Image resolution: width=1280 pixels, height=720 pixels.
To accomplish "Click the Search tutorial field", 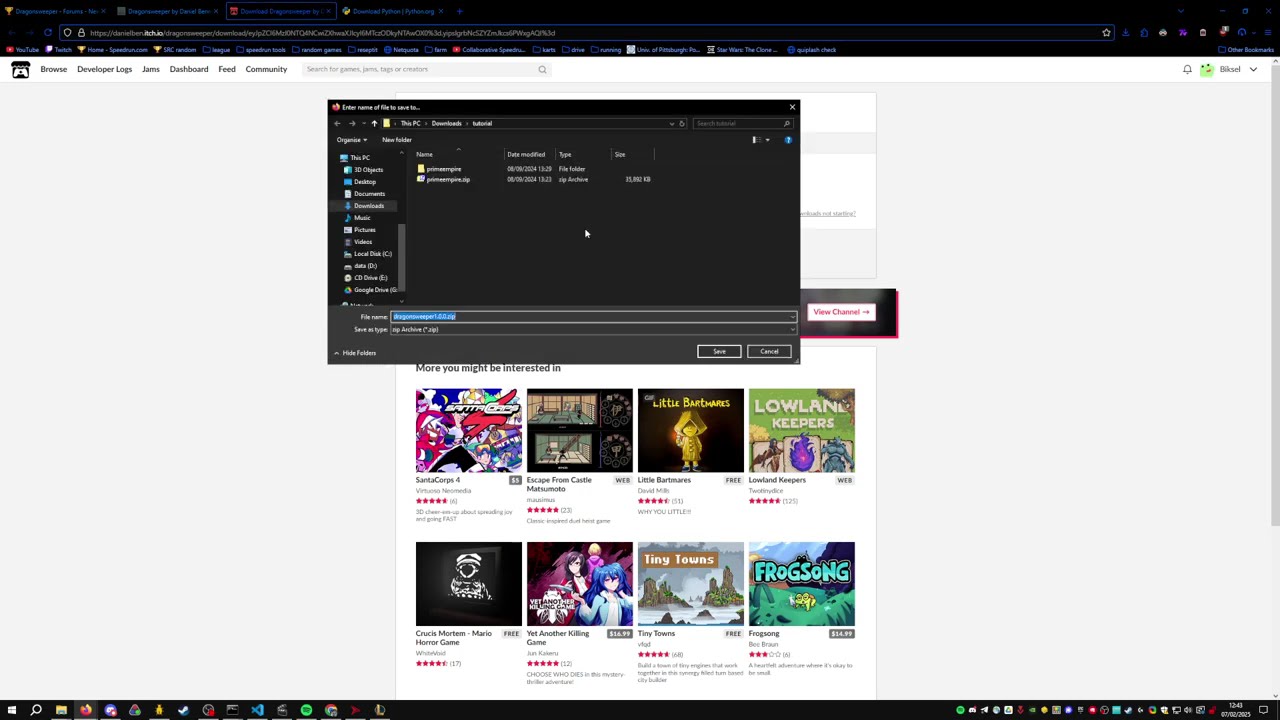I will tap(742, 123).
